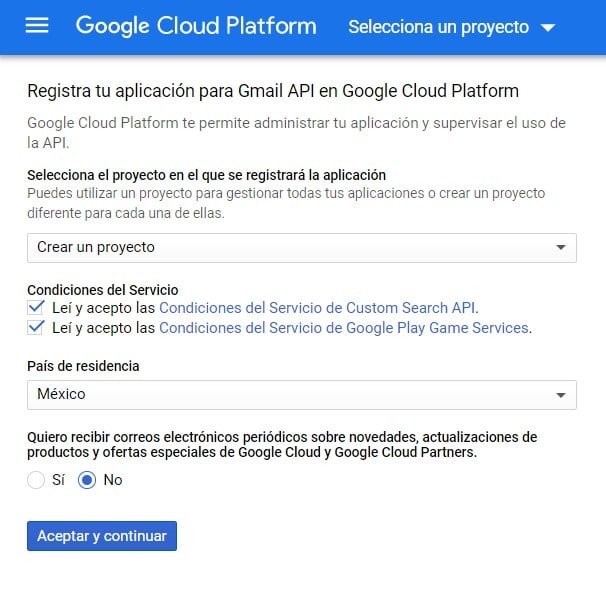
Task: Click the arrow beside Selecciona un proyecto
Action: coord(548,28)
